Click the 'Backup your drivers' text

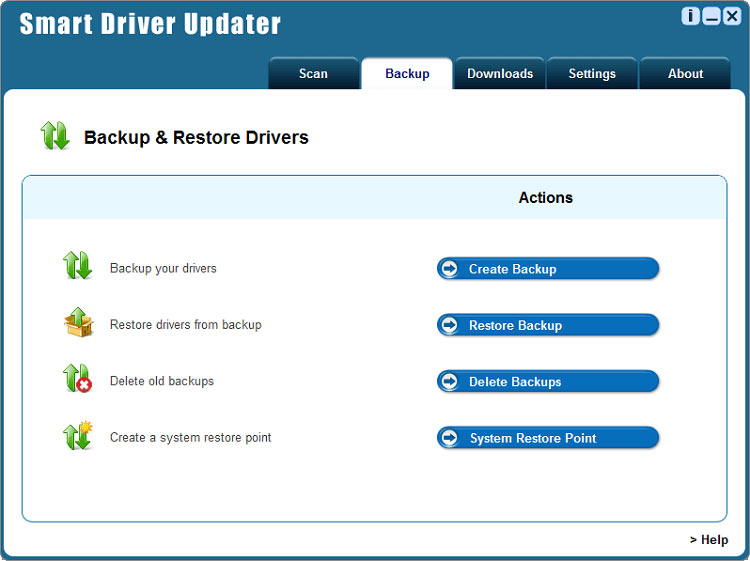click(163, 268)
